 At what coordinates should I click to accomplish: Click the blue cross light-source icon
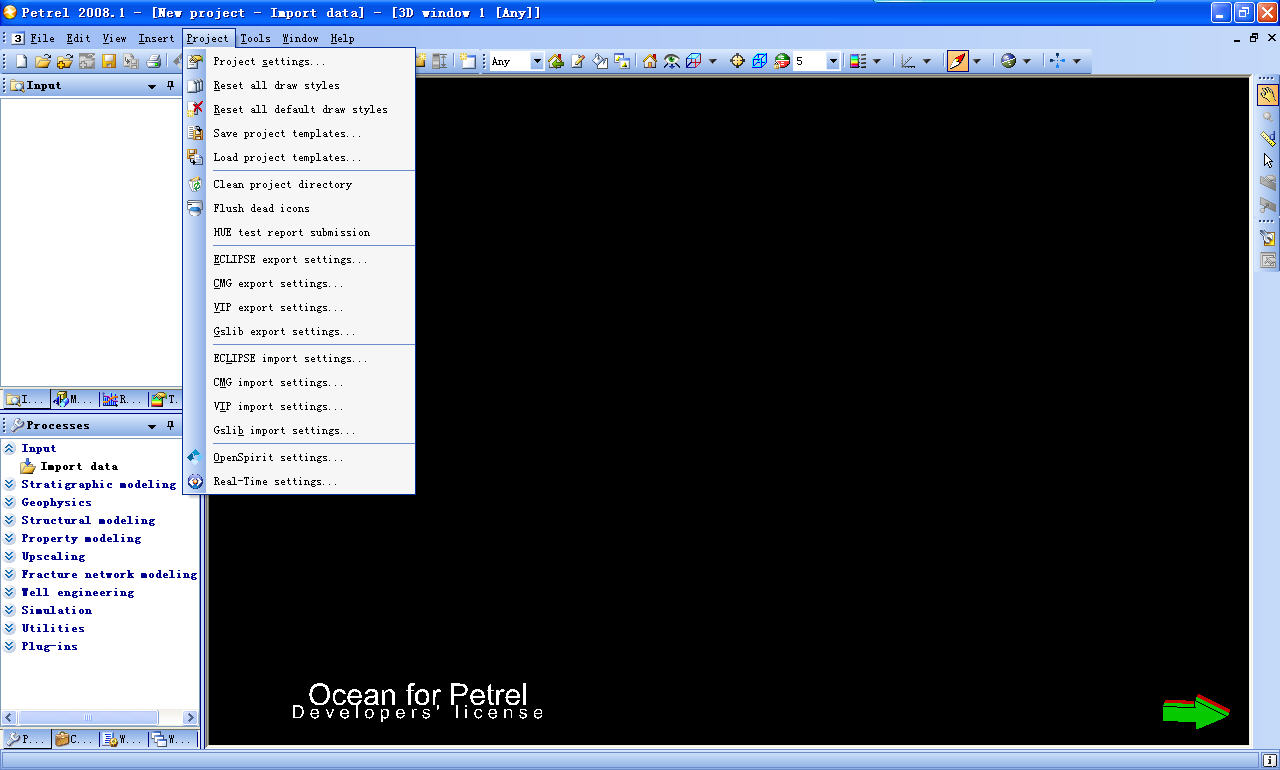tap(1058, 61)
